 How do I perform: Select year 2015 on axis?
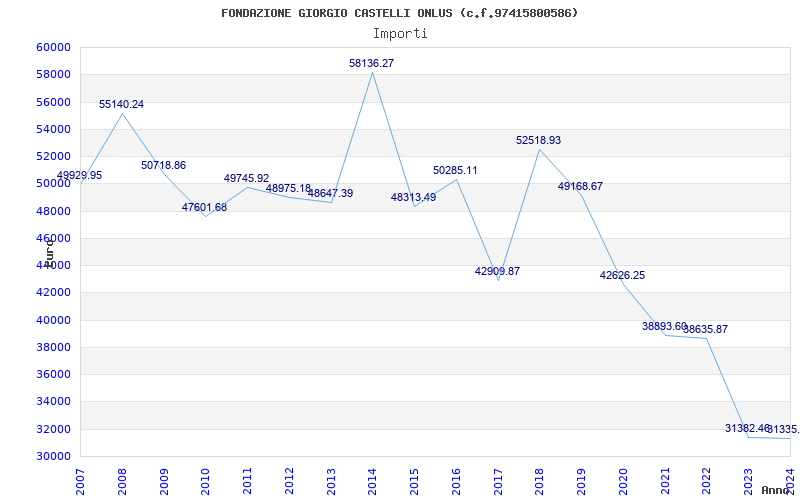pos(414,482)
